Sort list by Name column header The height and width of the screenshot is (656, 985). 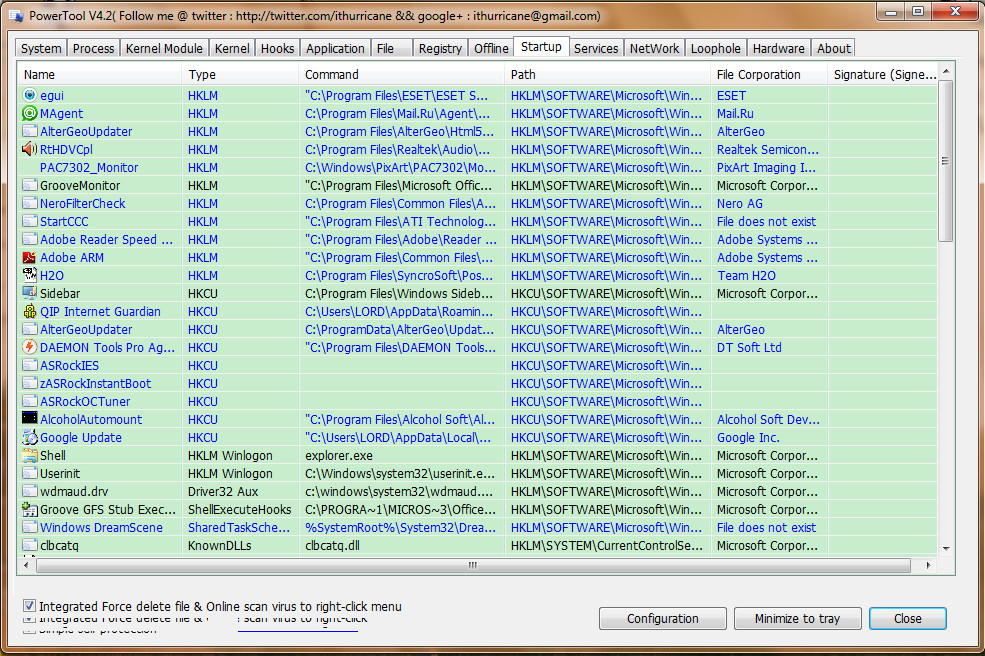click(99, 74)
